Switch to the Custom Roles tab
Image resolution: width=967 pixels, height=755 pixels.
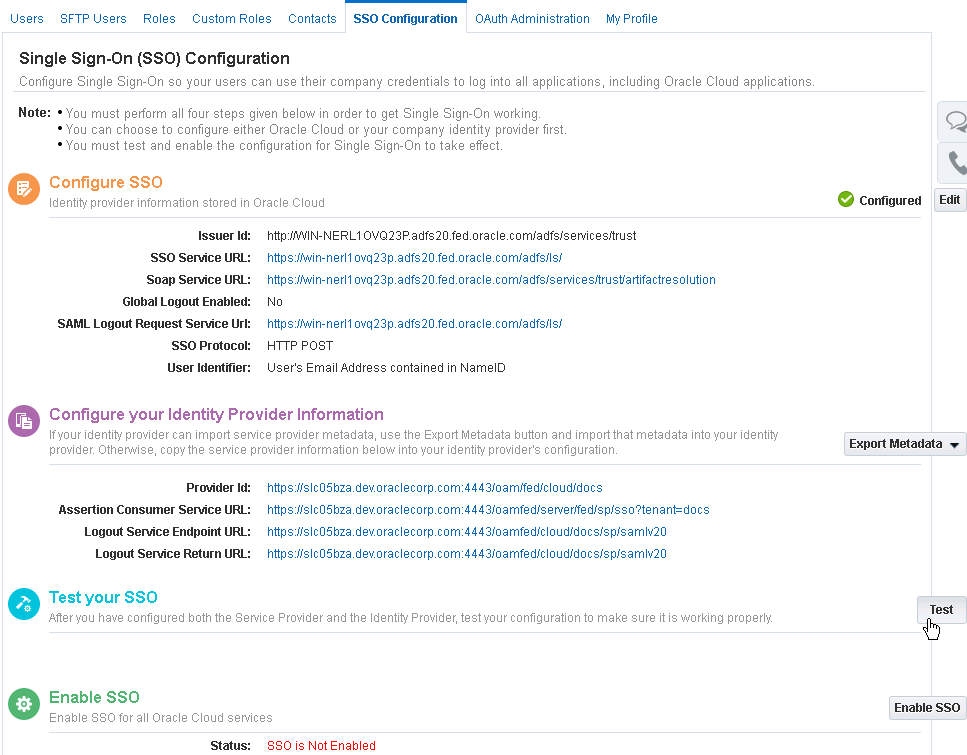pos(231,18)
